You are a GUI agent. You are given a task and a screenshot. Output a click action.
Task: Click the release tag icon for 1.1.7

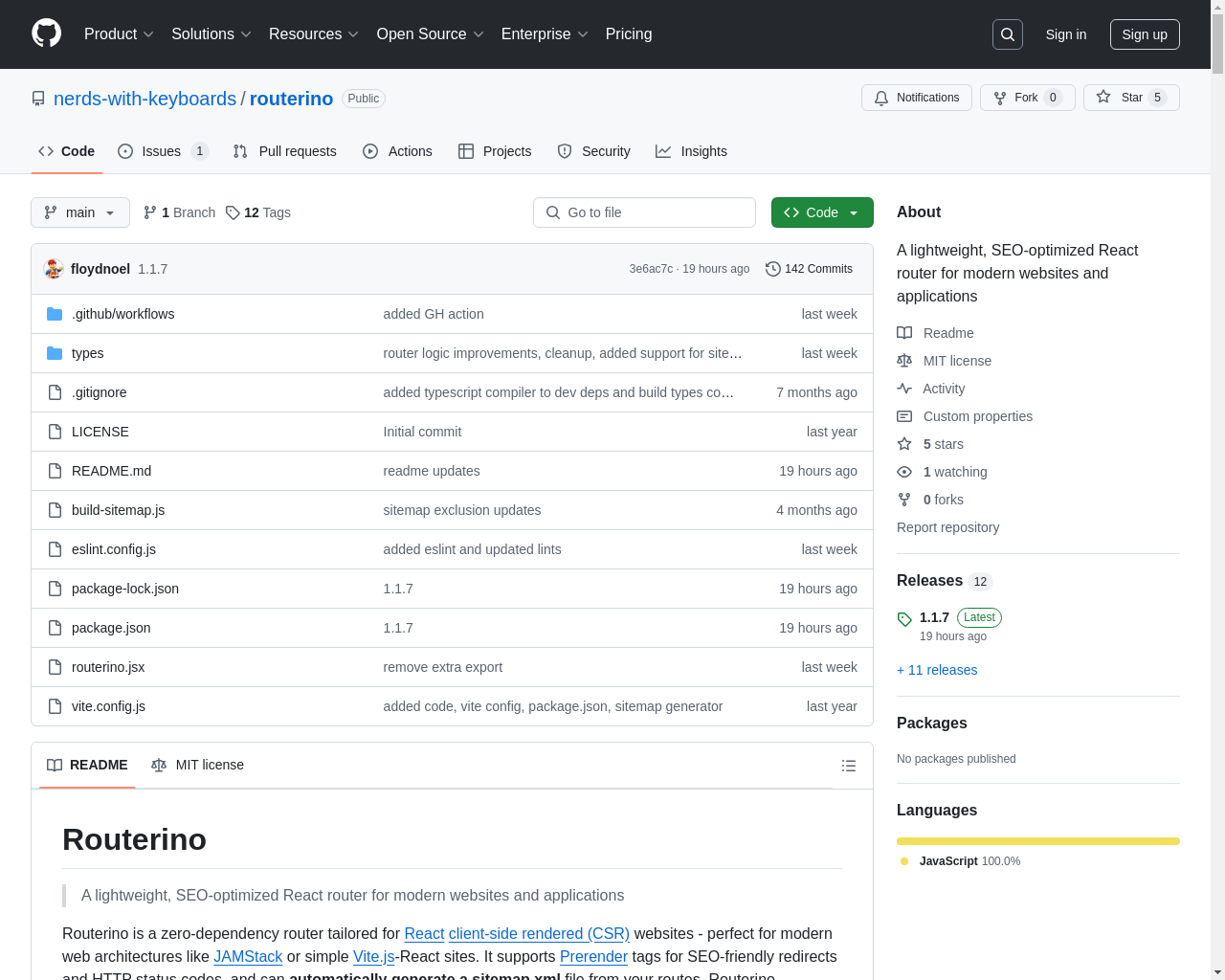tap(904, 619)
